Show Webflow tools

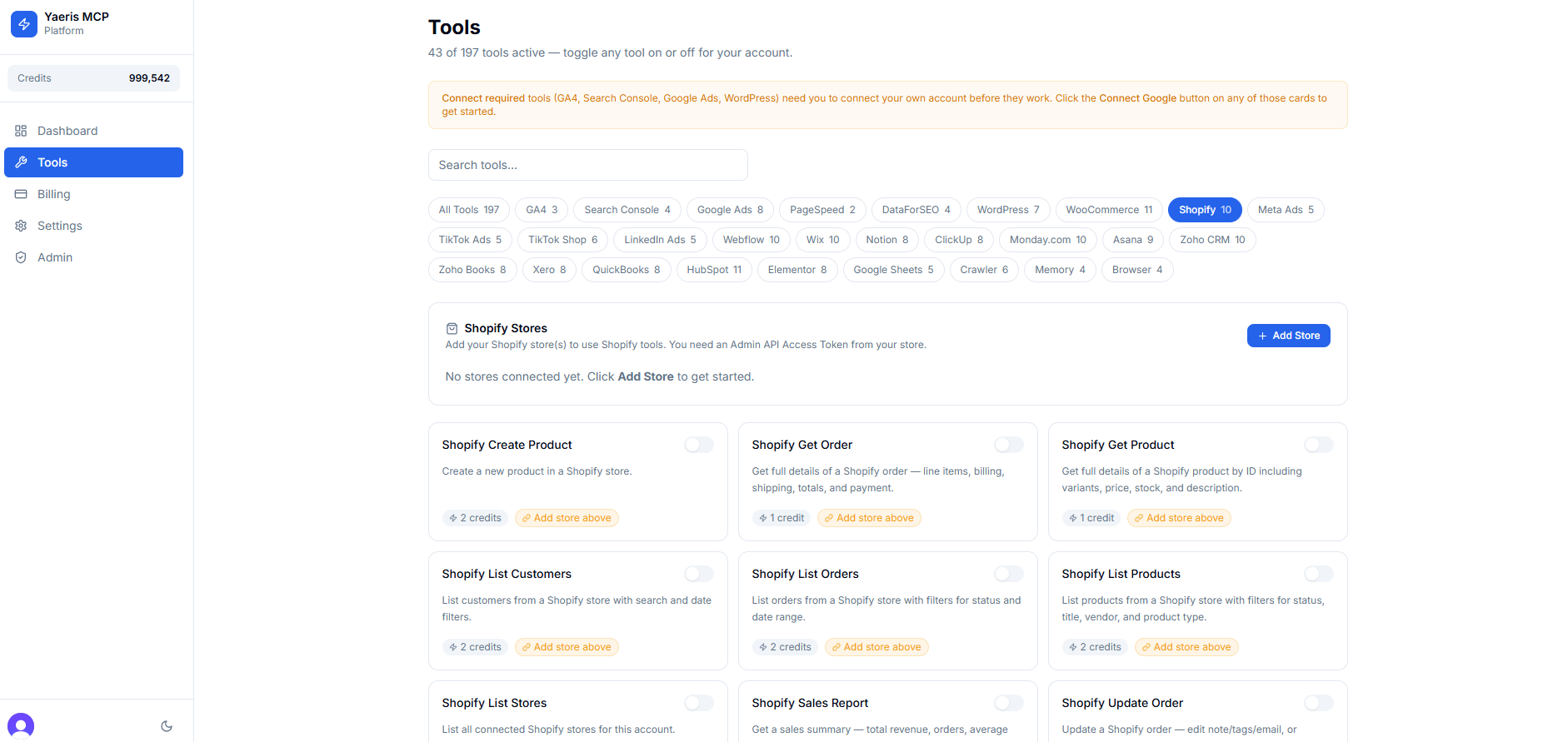coord(752,240)
